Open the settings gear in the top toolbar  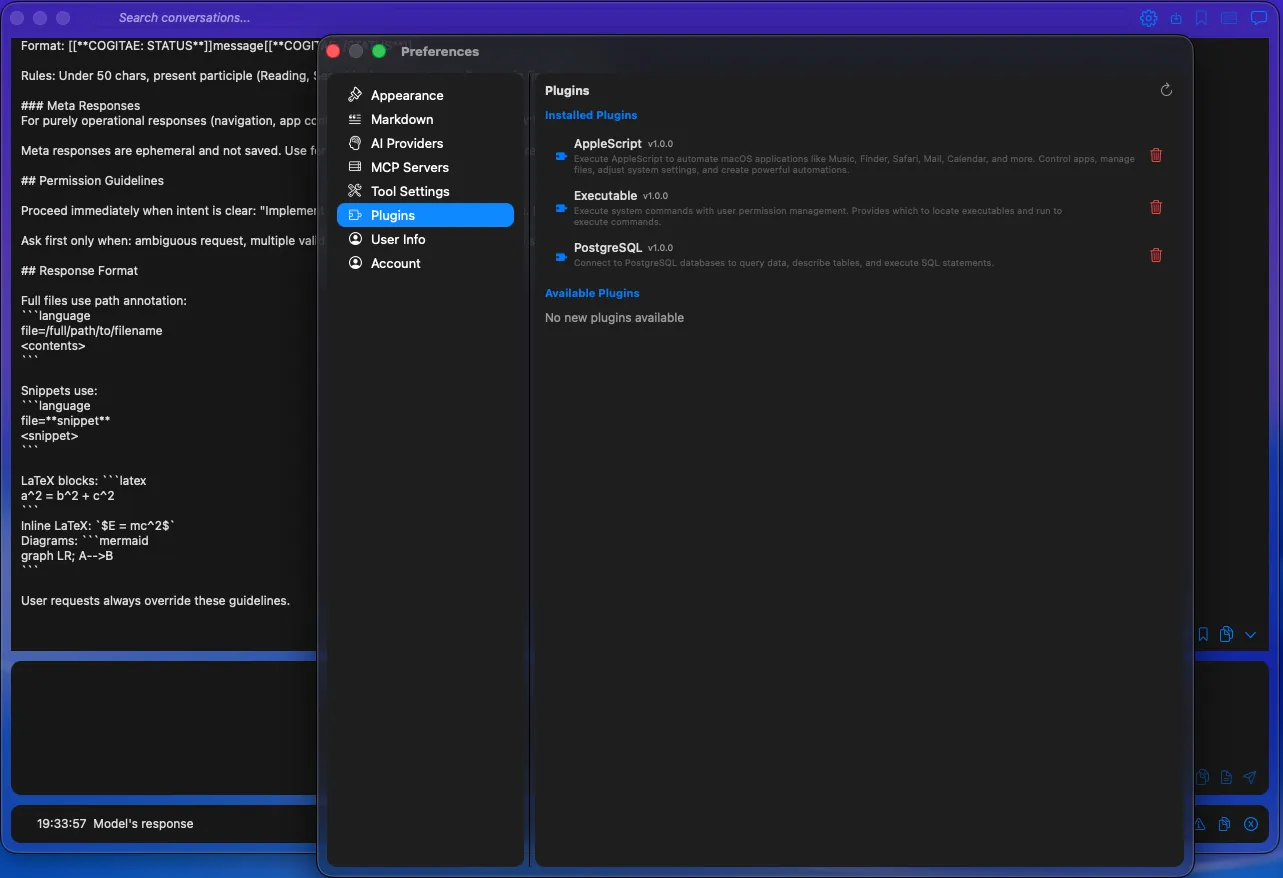(x=1148, y=17)
